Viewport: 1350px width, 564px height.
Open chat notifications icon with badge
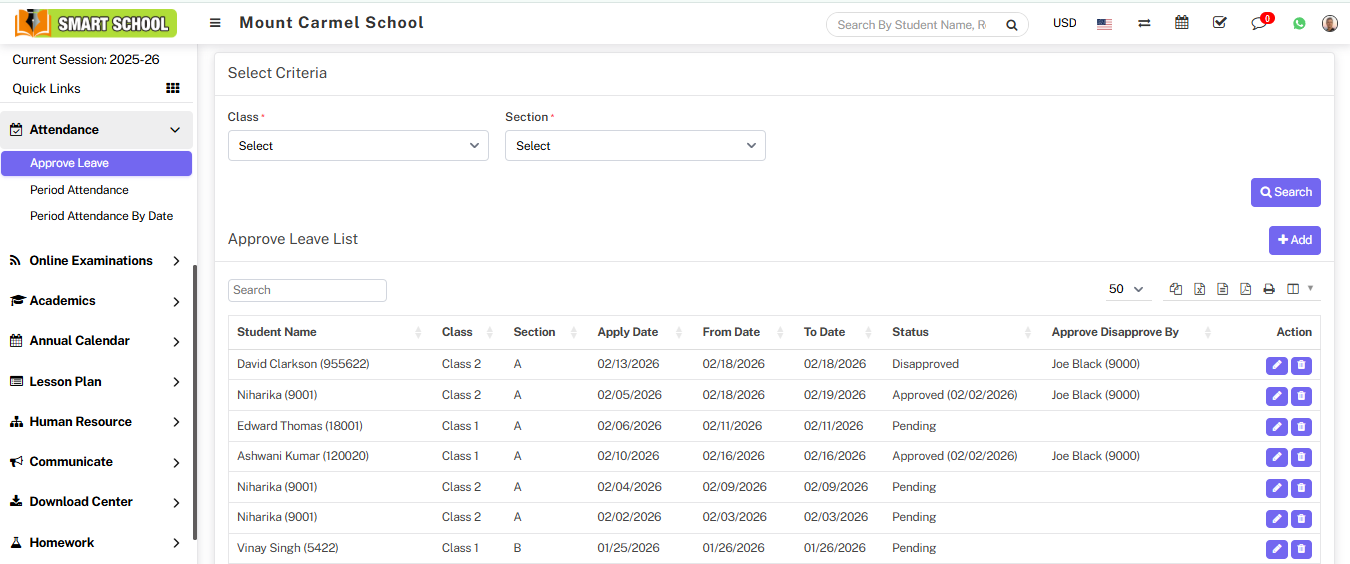pos(1259,23)
